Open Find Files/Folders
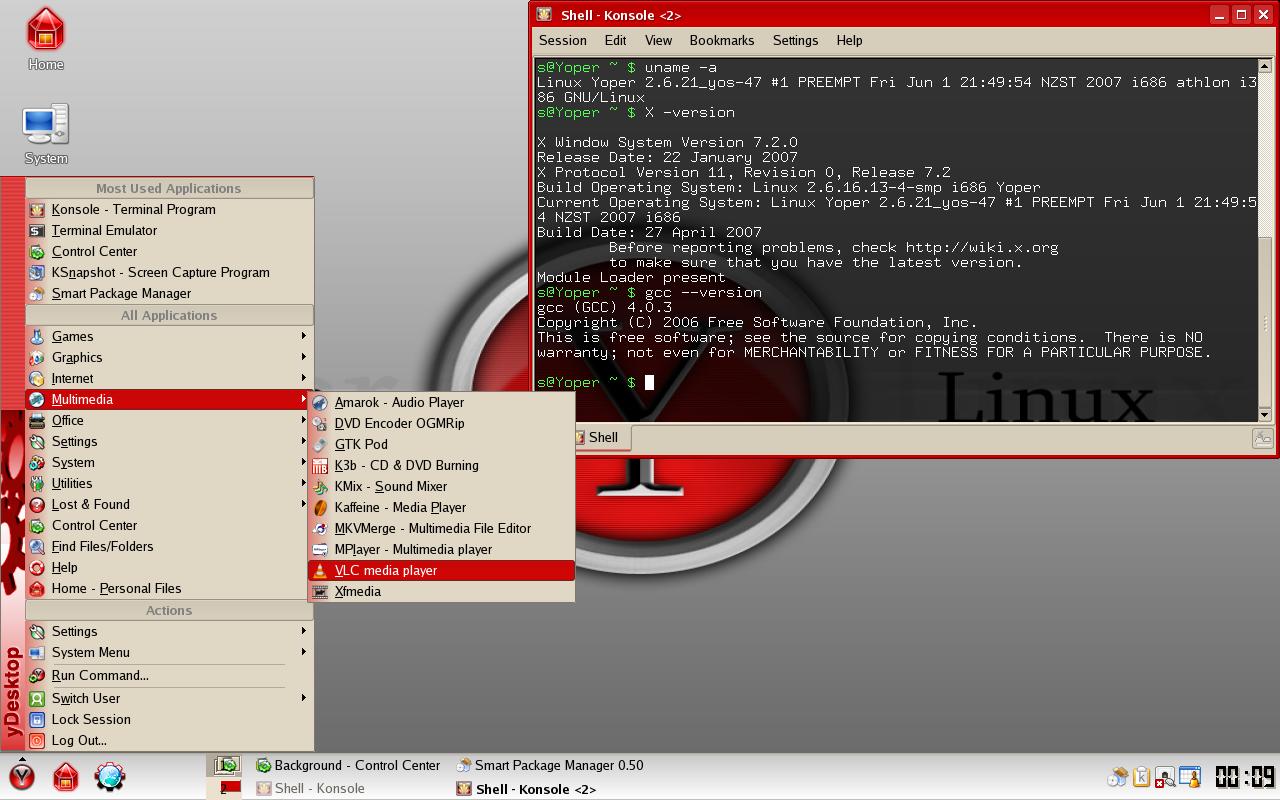1280x800 pixels. coord(169,546)
